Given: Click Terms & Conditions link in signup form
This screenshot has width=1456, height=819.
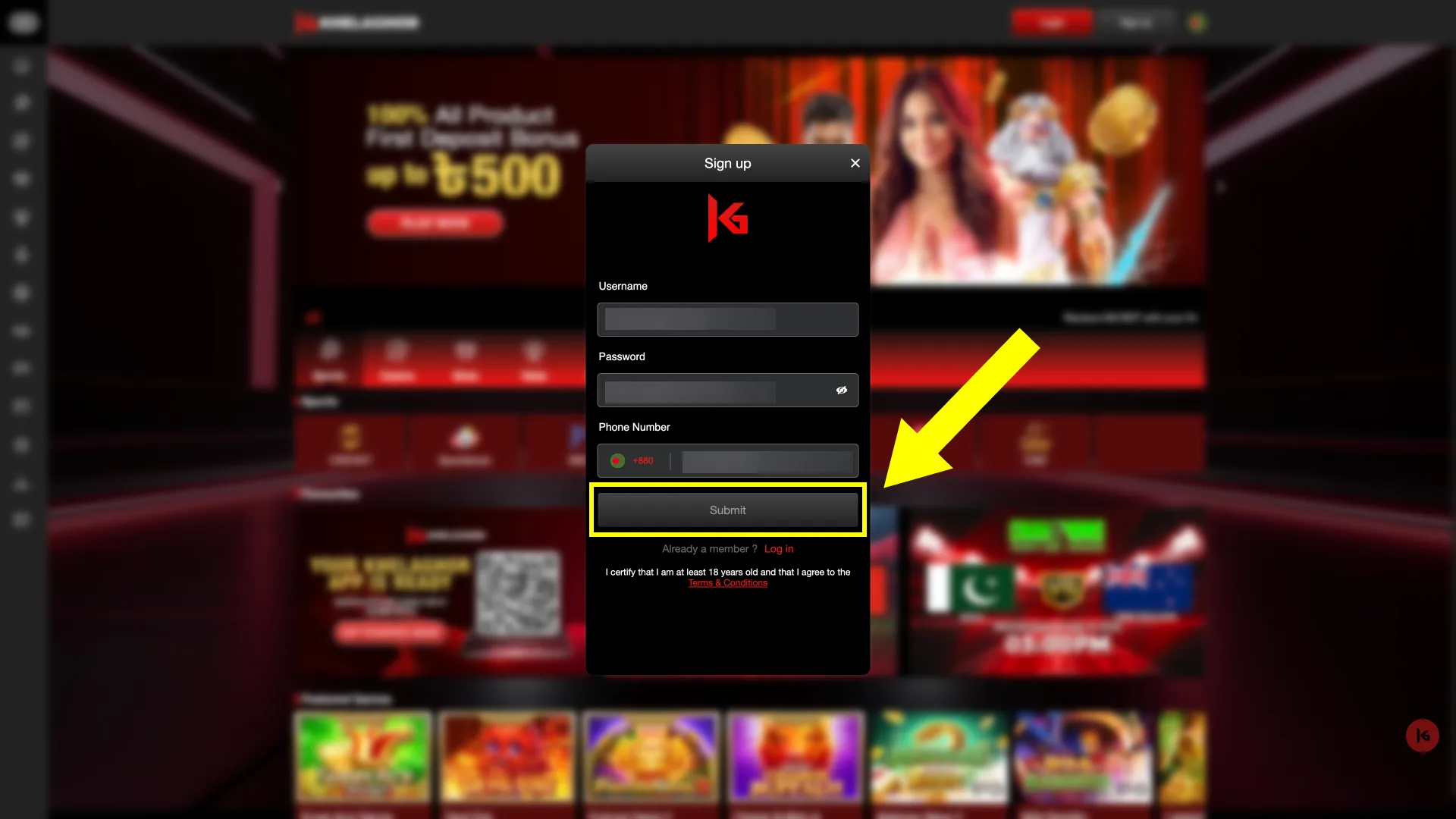Looking at the screenshot, I should [728, 583].
